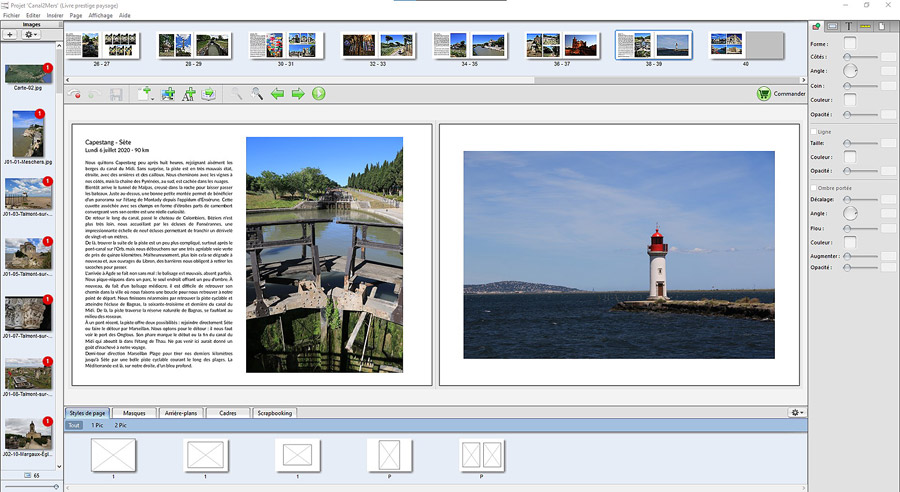Open the gear dropdown in the Images panel
The width and height of the screenshot is (900, 492).
click(30, 35)
